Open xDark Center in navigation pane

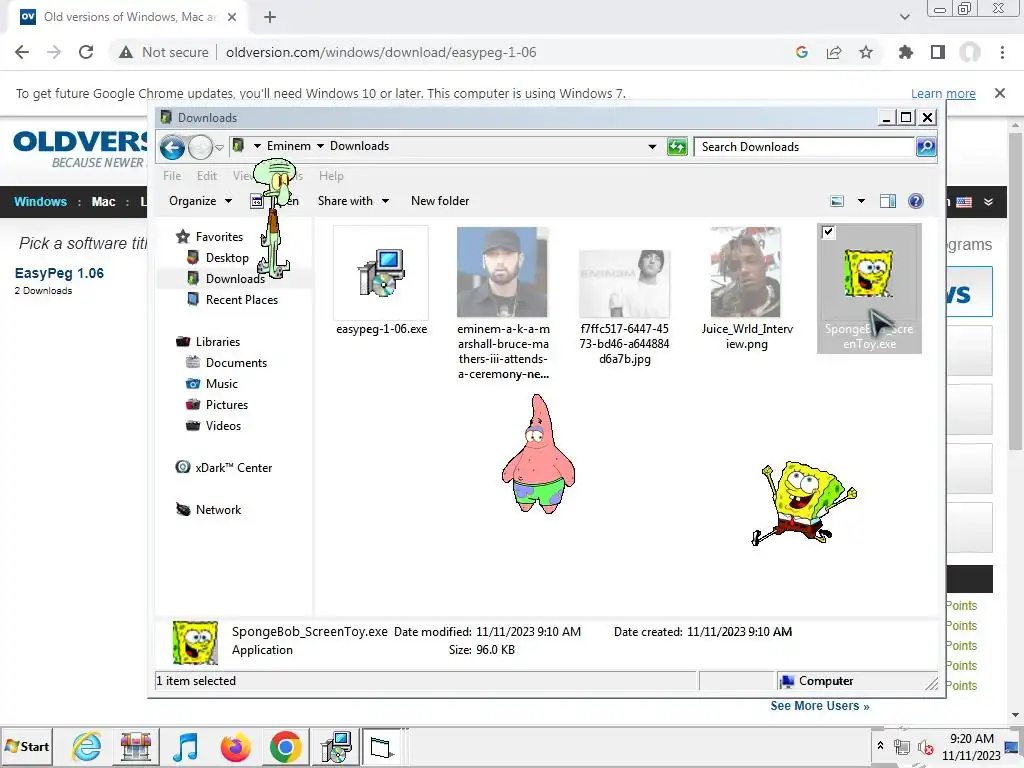(x=233, y=468)
